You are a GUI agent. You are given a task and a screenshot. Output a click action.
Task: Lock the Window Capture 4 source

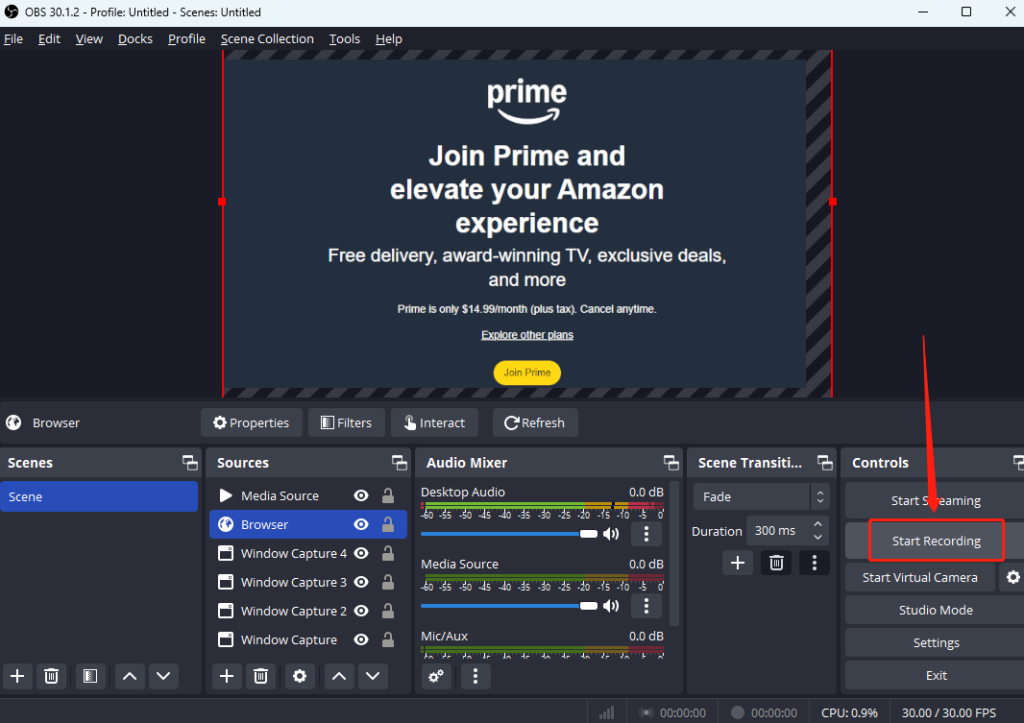[x=388, y=553]
